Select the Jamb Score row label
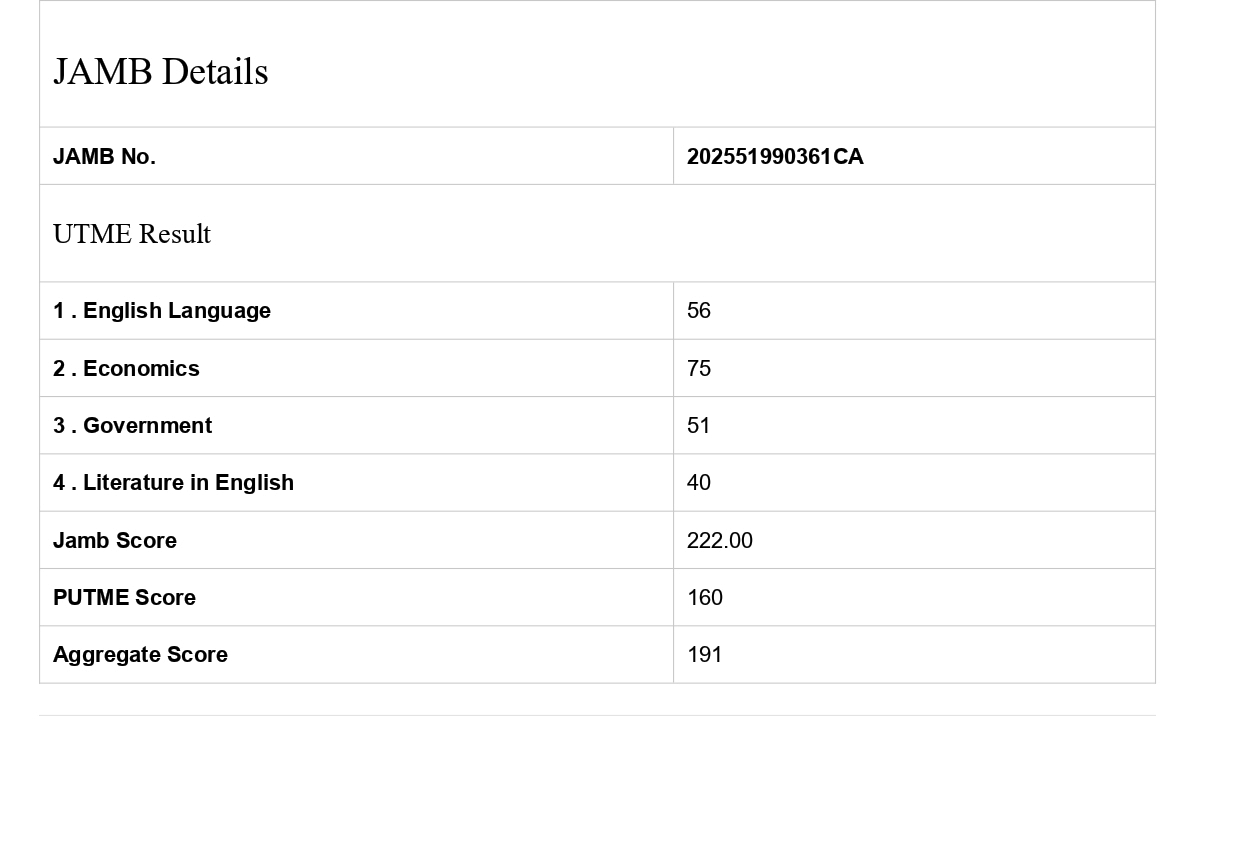 (115, 541)
